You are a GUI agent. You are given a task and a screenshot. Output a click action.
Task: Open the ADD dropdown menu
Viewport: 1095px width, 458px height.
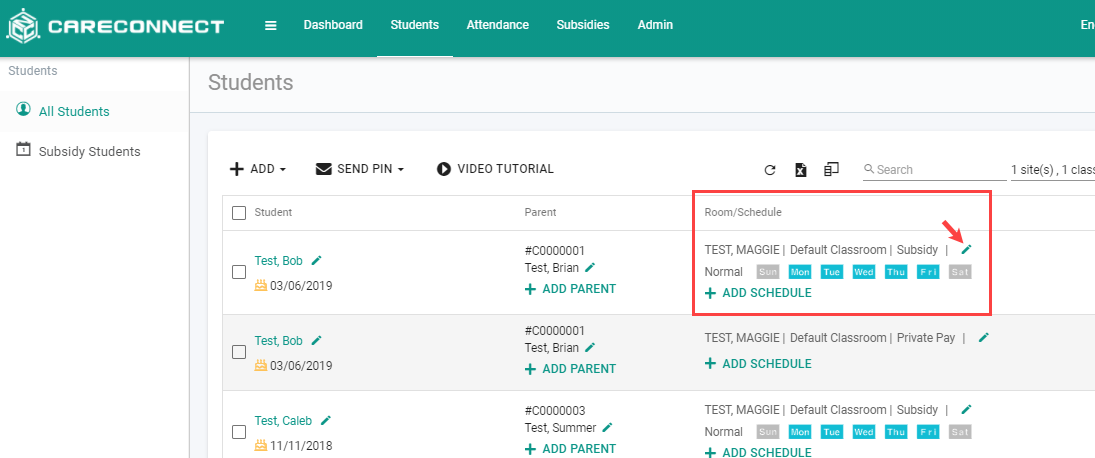pyautogui.click(x=258, y=169)
